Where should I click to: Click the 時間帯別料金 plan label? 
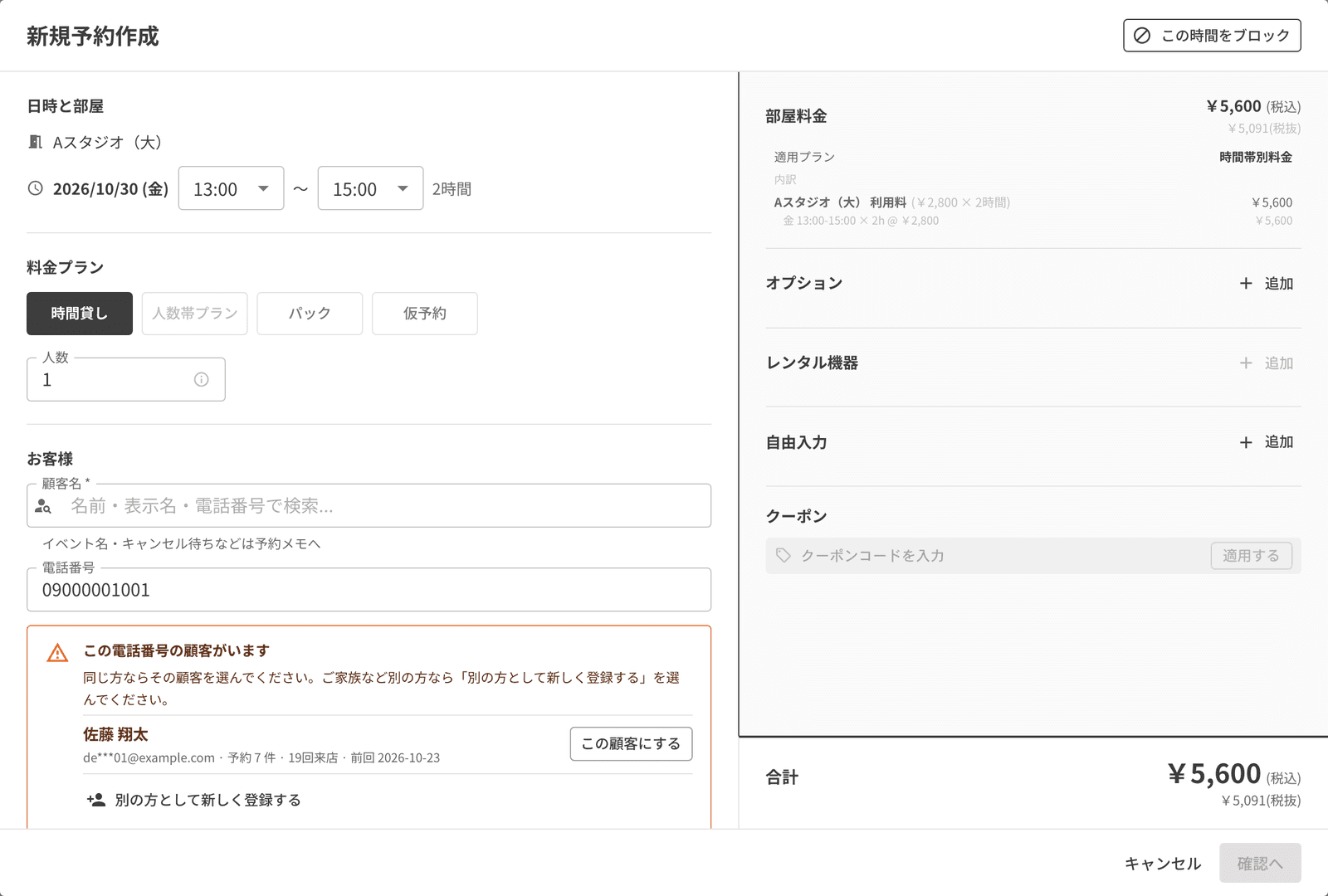click(x=1256, y=157)
